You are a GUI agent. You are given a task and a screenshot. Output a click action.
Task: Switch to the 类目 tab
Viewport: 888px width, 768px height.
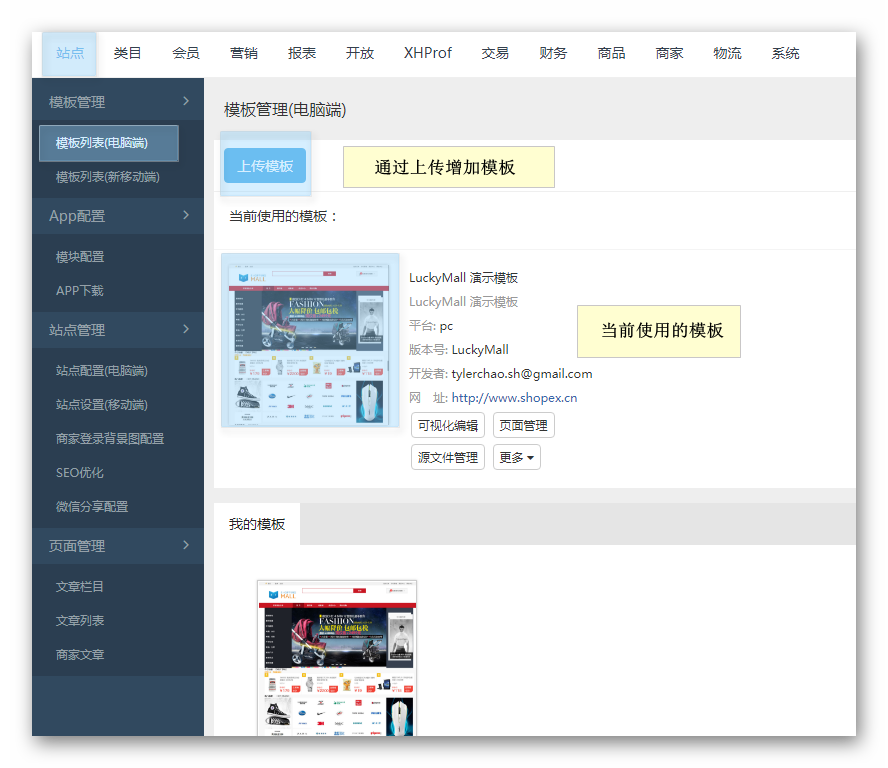127,54
